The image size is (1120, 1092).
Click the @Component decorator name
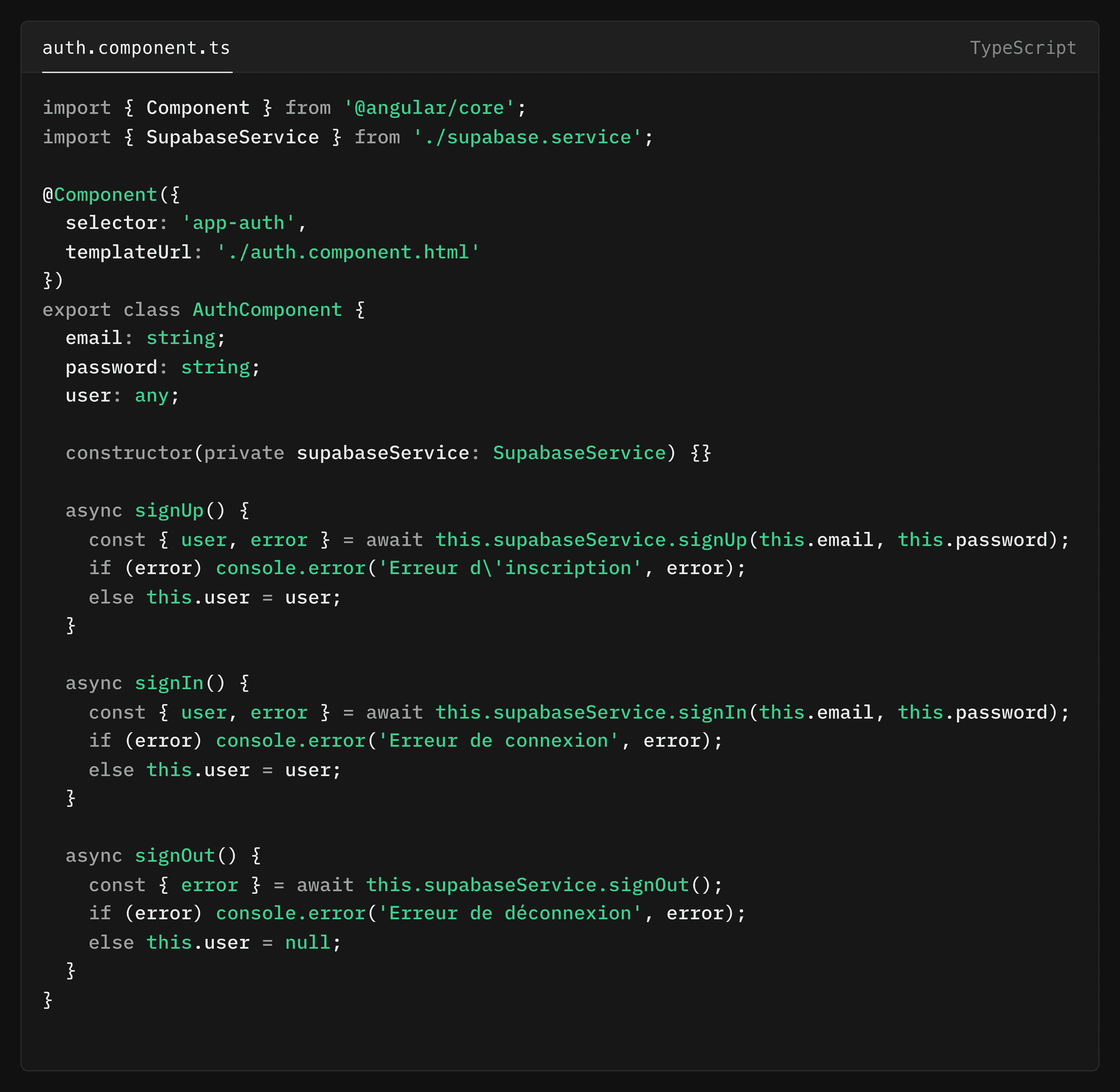pyautogui.click(x=106, y=195)
